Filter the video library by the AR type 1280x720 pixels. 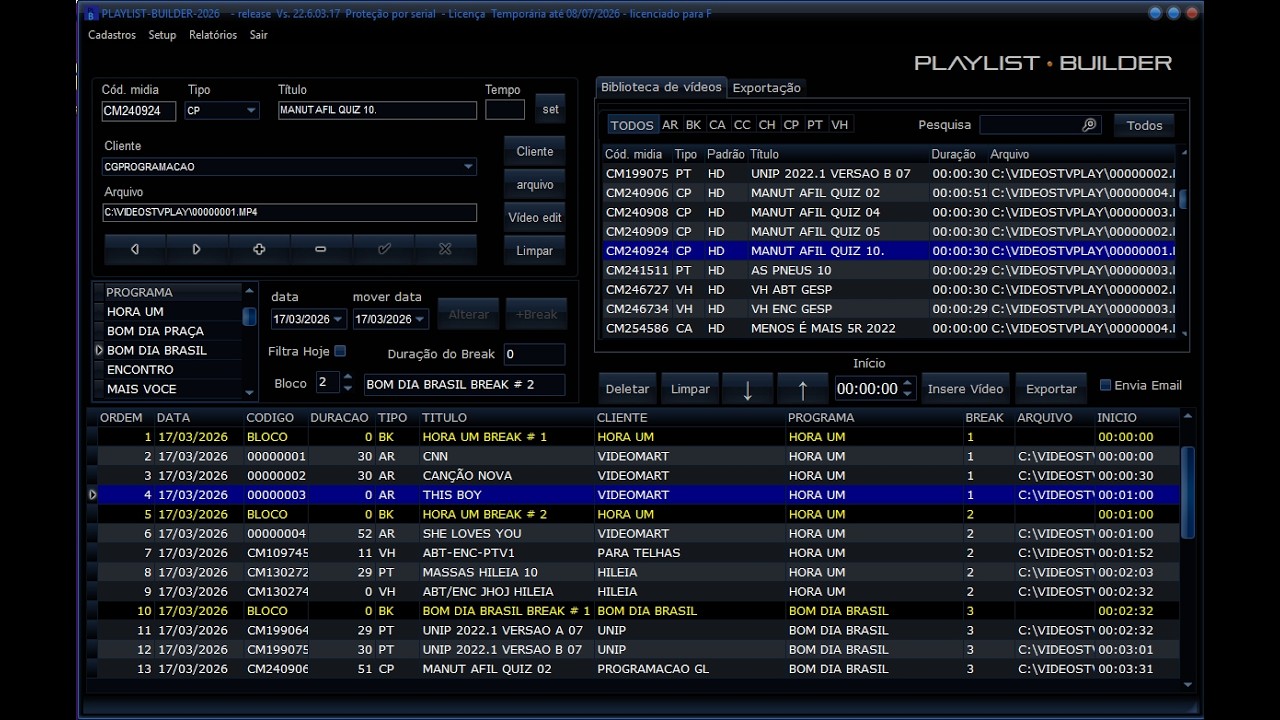tap(670, 125)
